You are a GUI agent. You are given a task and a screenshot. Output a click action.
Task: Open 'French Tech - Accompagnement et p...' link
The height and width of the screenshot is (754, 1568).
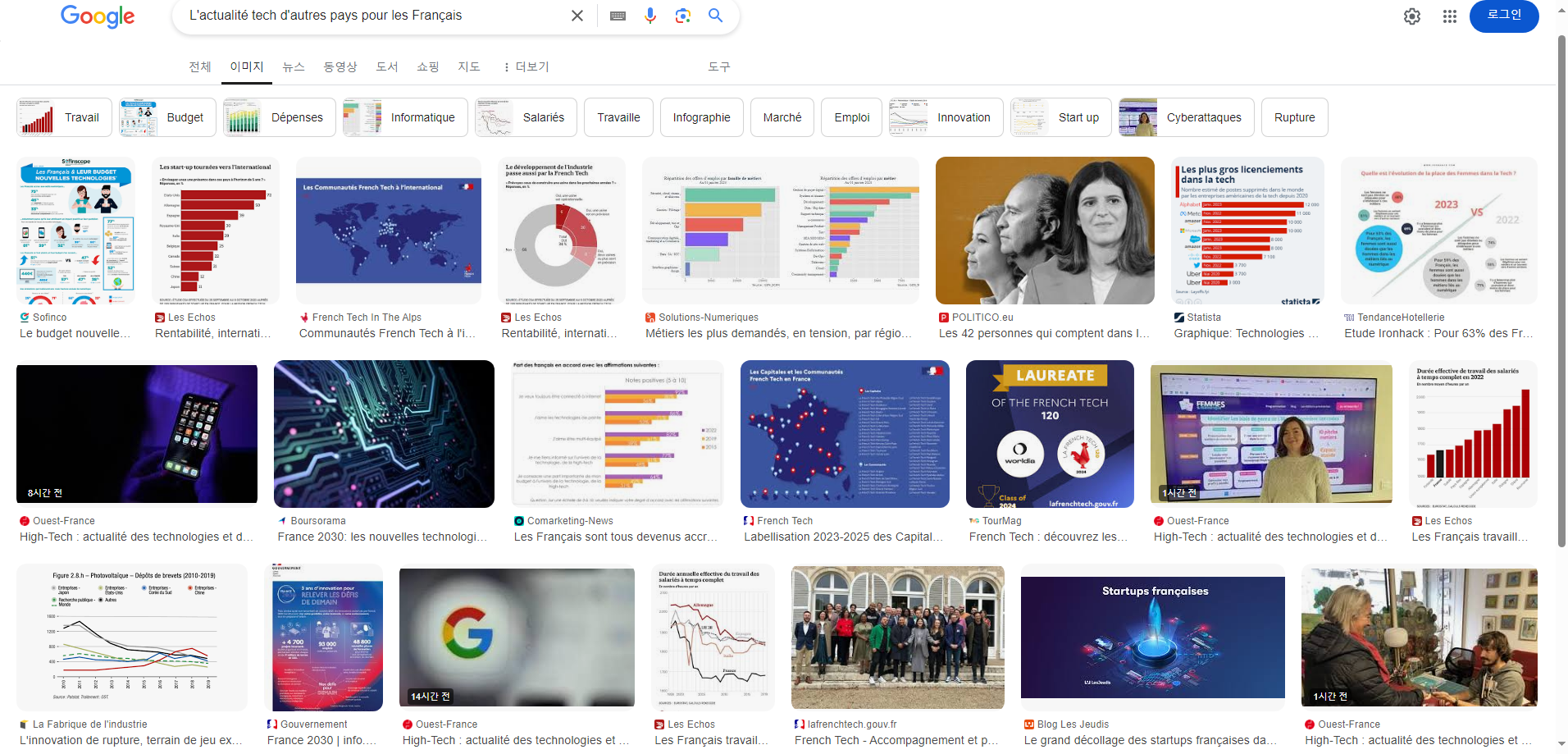(x=896, y=740)
